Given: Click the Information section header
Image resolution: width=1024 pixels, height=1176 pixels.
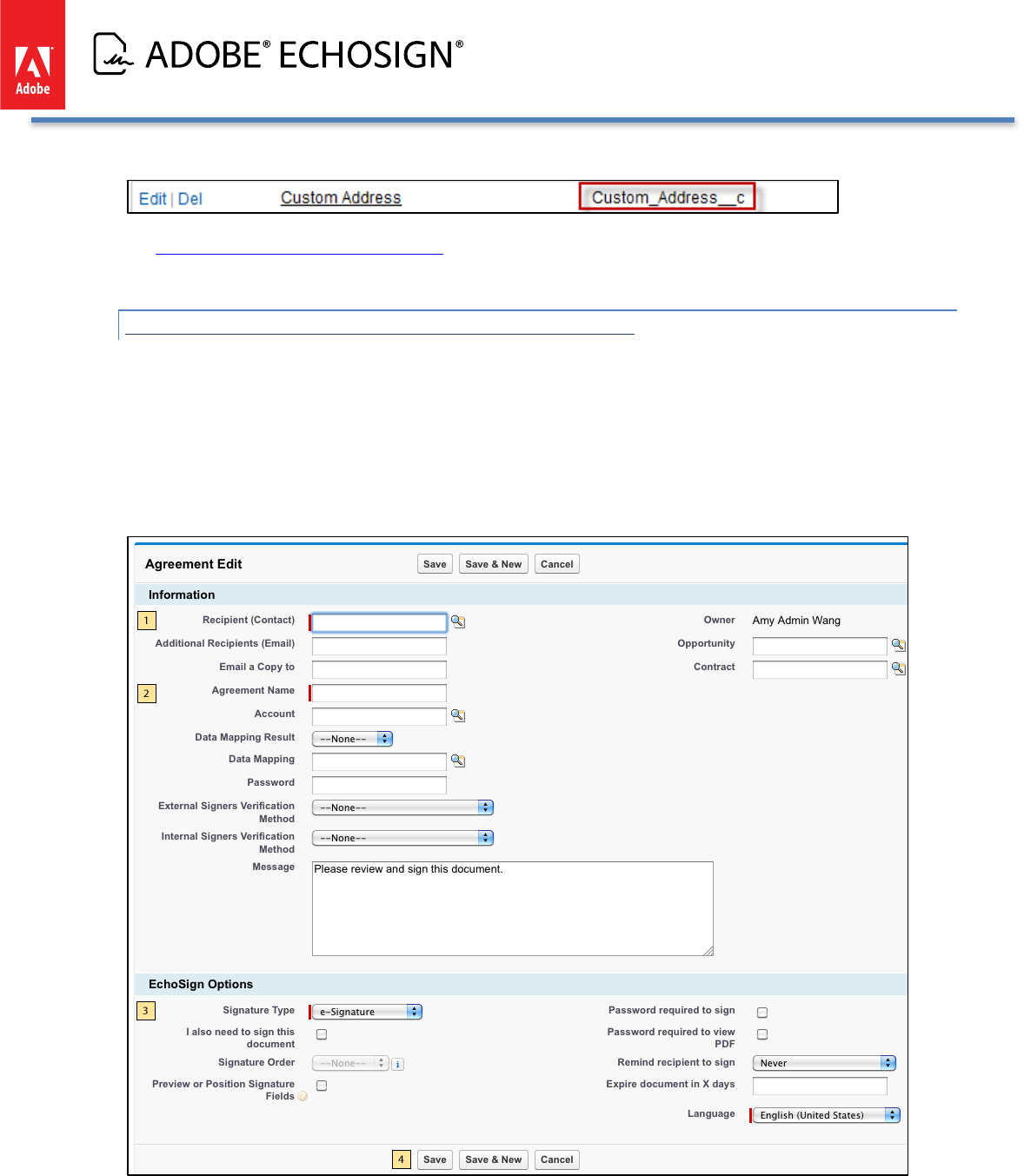Looking at the screenshot, I should (x=182, y=595).
